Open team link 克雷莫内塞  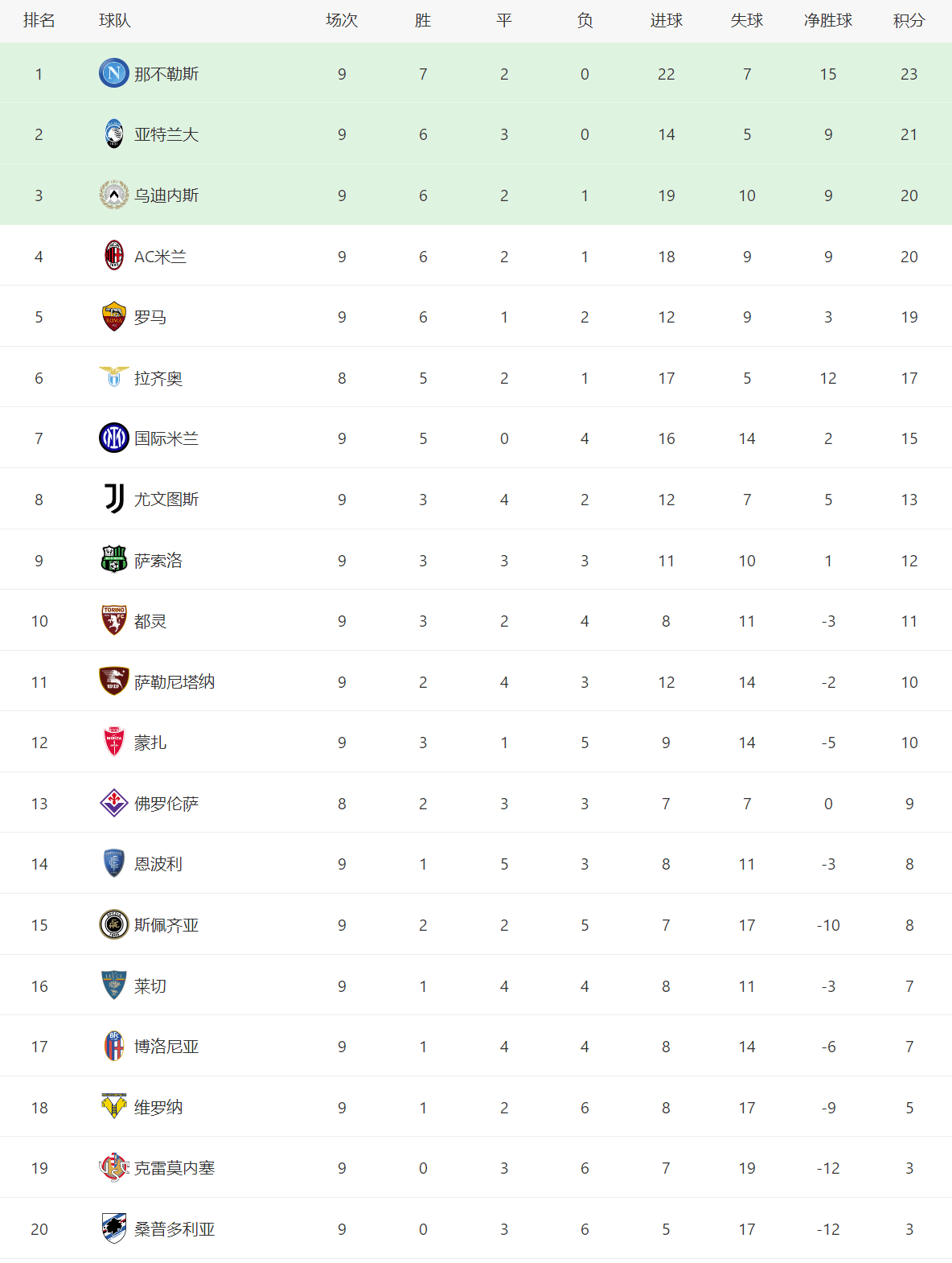pos(174,1168)
